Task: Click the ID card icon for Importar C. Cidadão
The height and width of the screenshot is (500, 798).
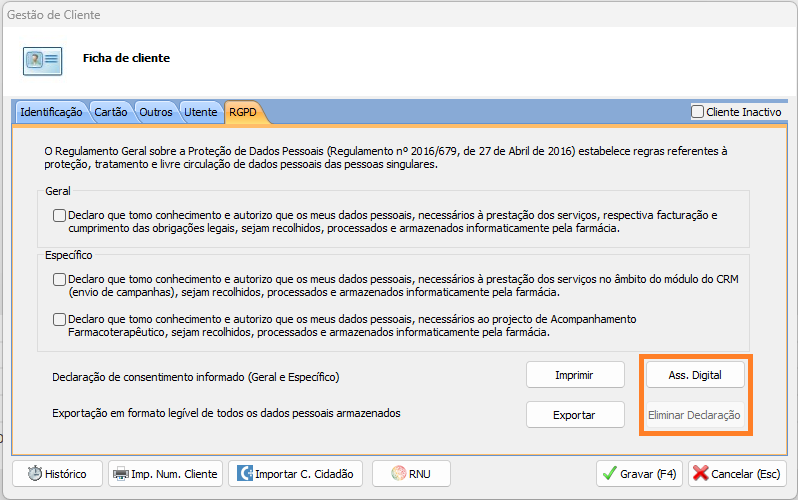Action: [x=243, y=474]
